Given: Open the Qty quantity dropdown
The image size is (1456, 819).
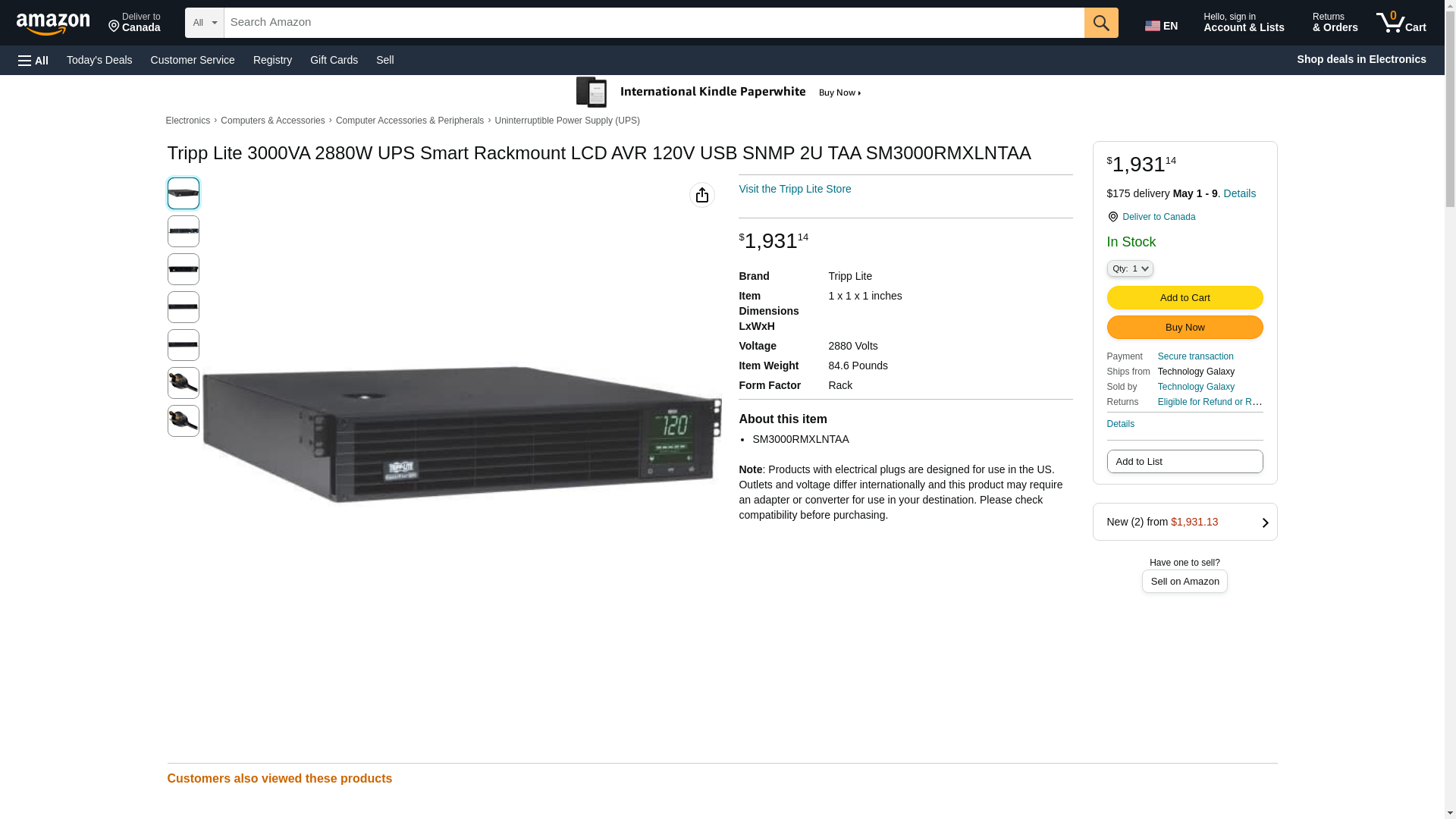Looking at the screenshot, I should 1129,268.
